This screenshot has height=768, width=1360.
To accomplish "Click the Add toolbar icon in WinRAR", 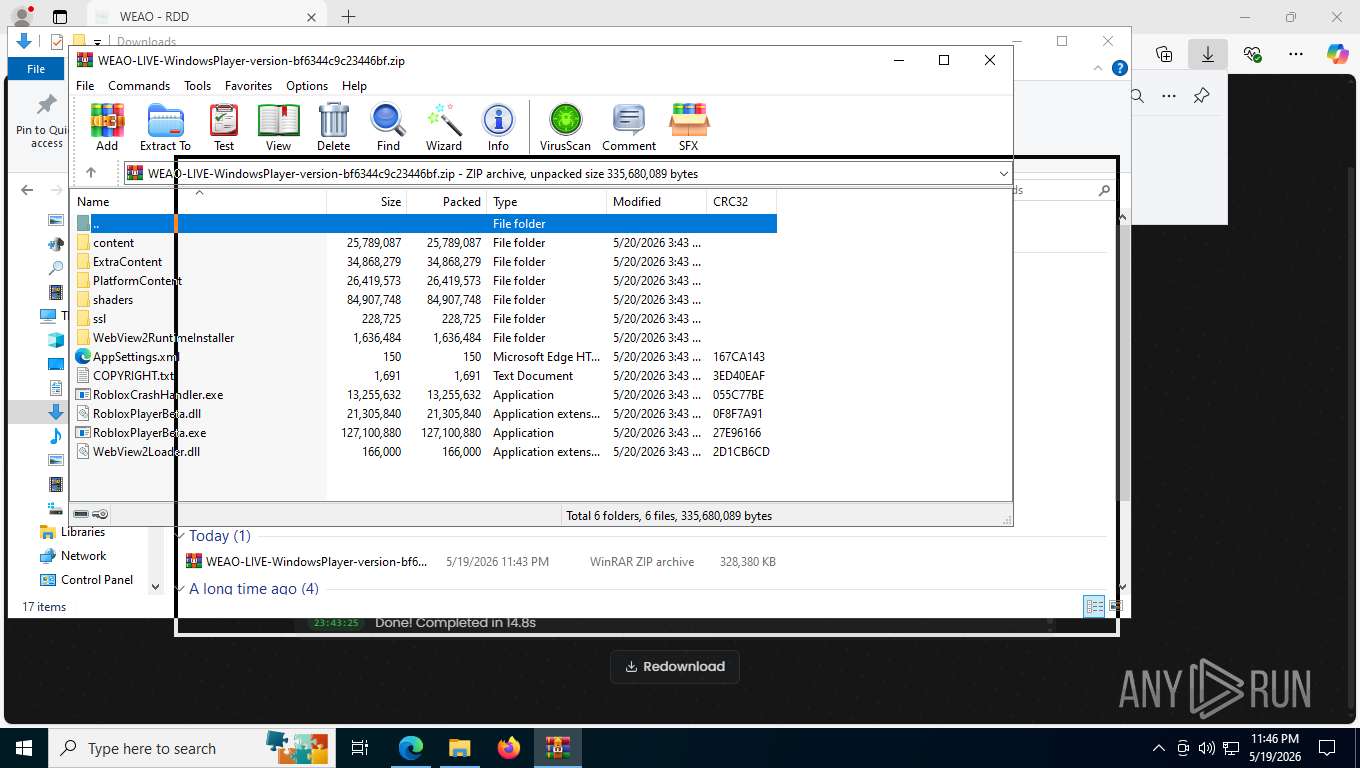I will [x=107, y=127].
